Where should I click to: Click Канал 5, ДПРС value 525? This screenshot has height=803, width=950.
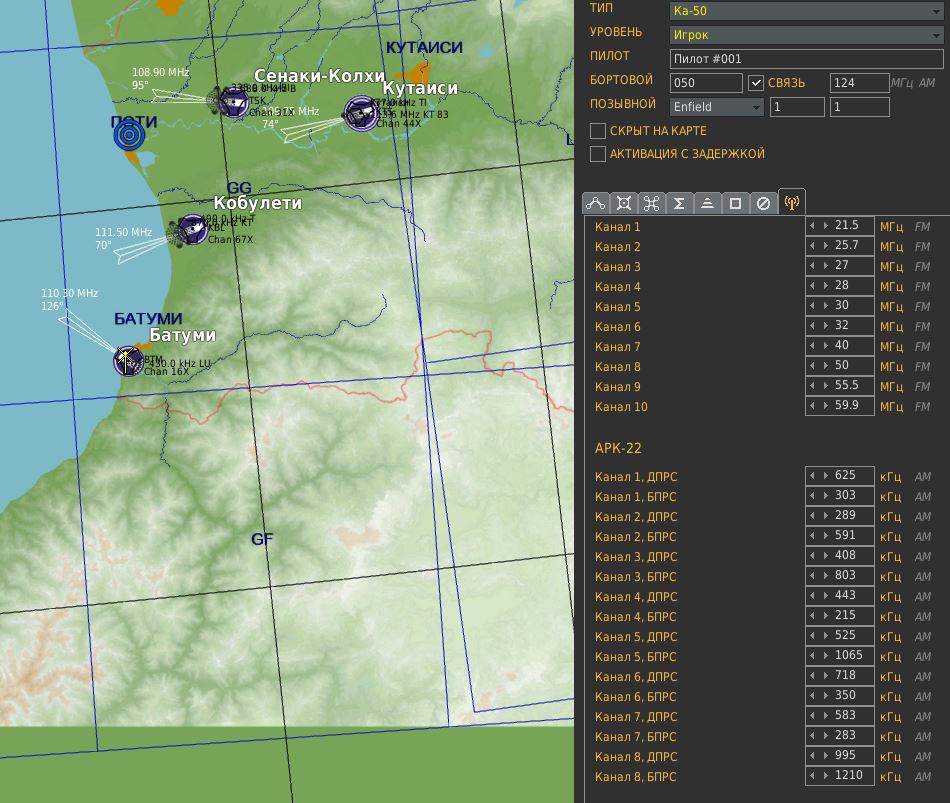click(845, 635)
